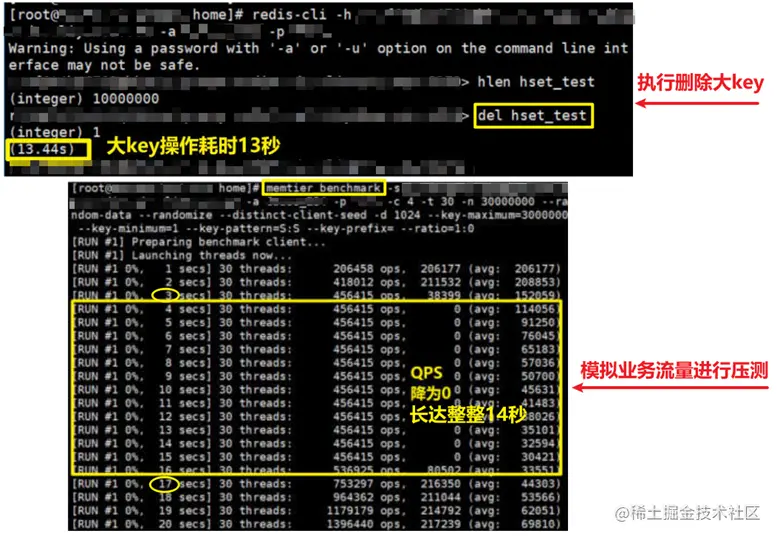This screenshot has height=539, width=777.
Task: Click the circled 17 secs marker
Action: 164,484
